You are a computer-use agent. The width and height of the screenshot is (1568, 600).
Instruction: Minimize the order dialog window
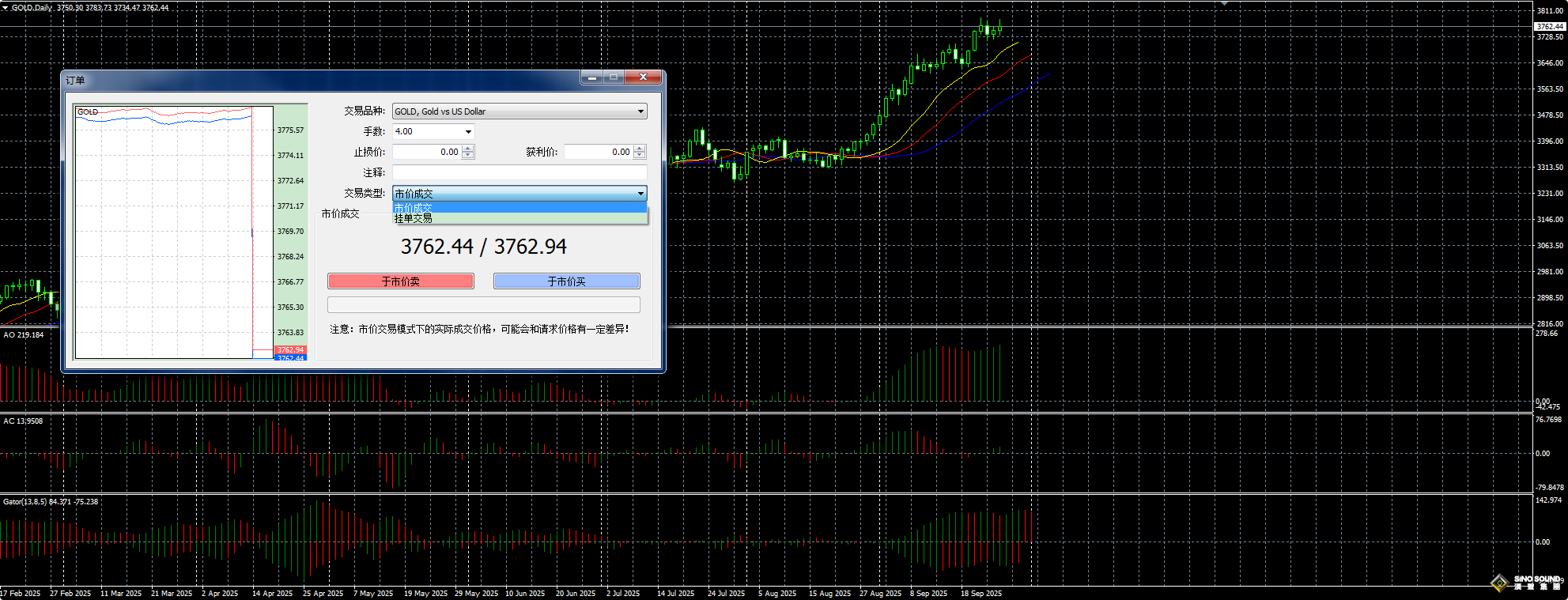click(x=591, y=77)
